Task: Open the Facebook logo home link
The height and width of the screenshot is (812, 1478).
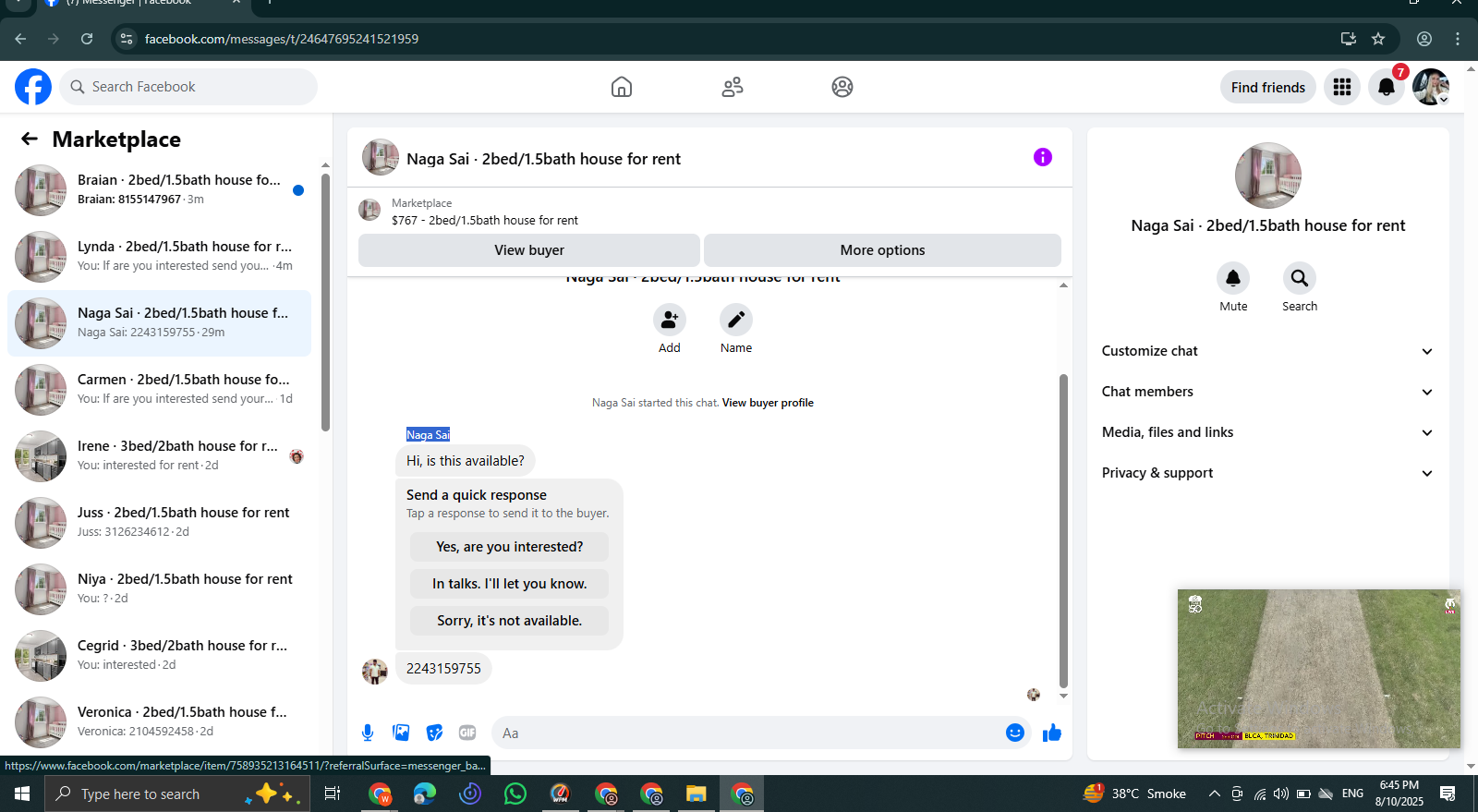Action: 33,87
